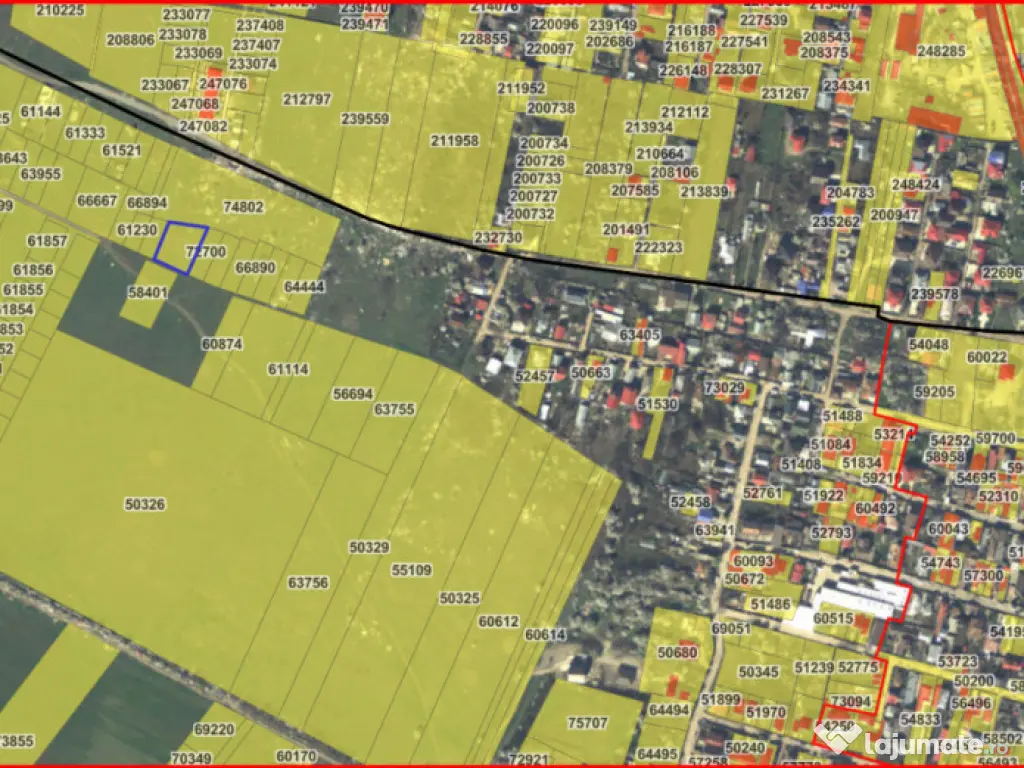
Task: Select parcel 211958 on the map
Action: 455,140
